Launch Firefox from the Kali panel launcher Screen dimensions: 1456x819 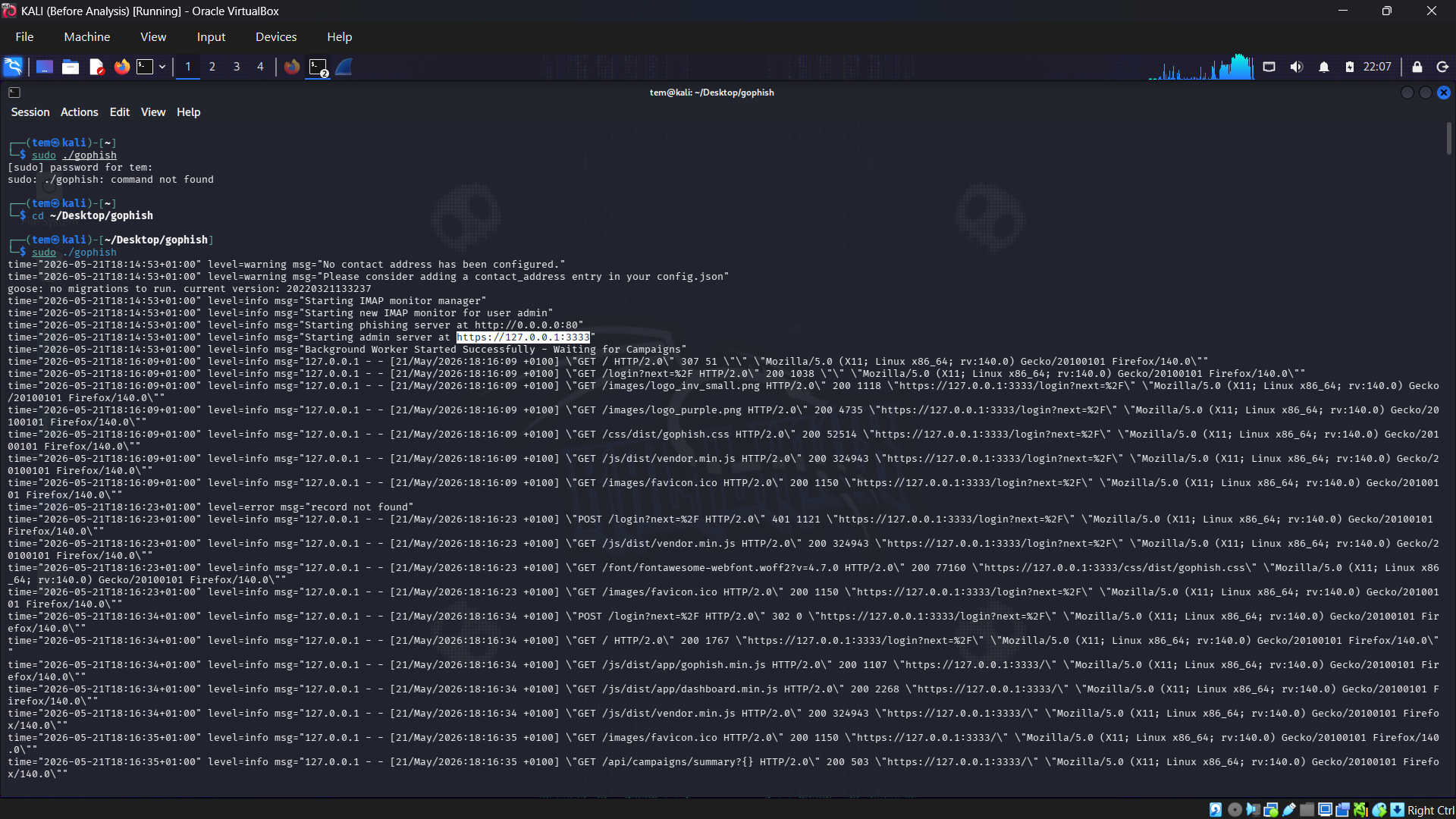(x=121, y=67)
